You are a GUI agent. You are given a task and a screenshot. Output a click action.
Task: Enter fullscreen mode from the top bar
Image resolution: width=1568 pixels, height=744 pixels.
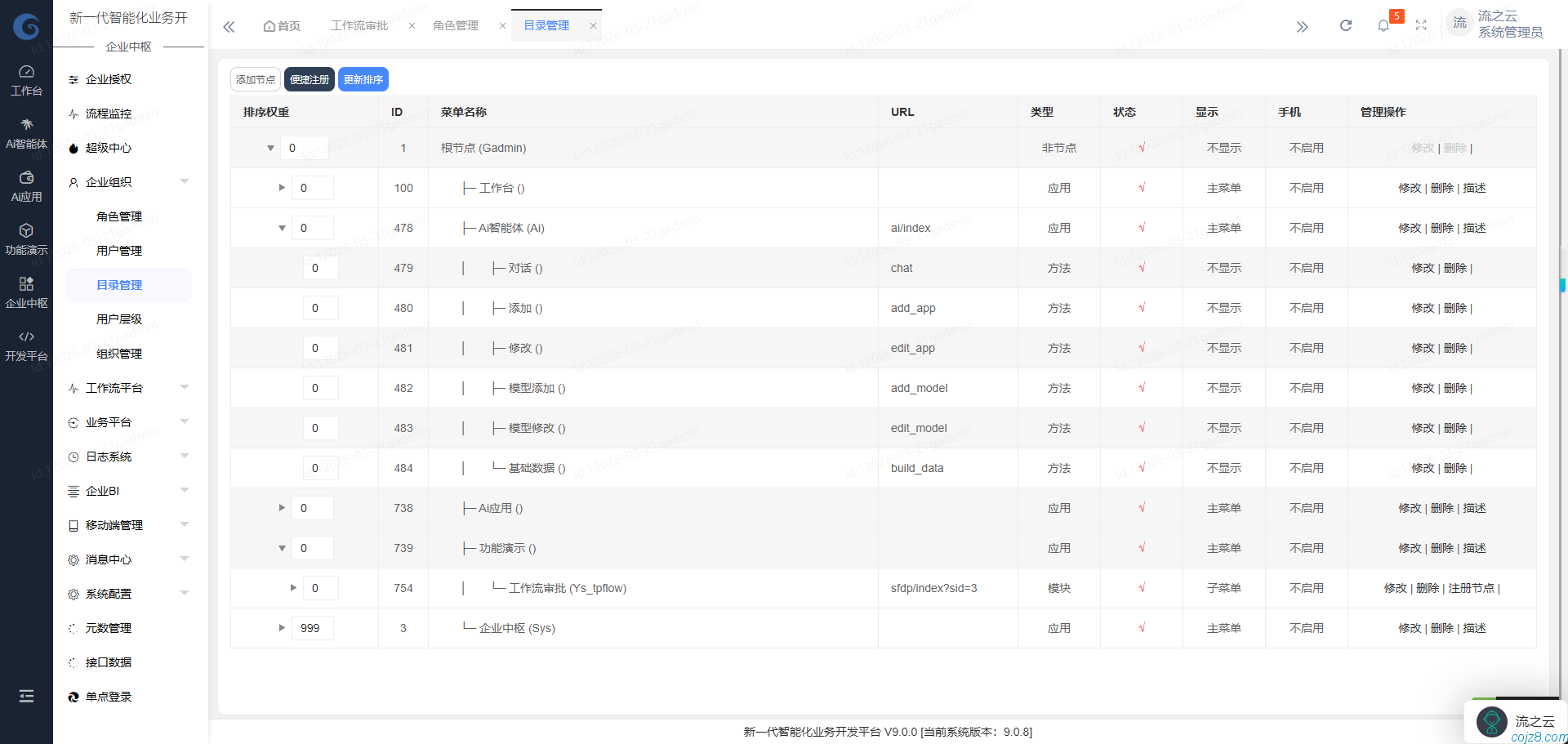coord(1422,25)
